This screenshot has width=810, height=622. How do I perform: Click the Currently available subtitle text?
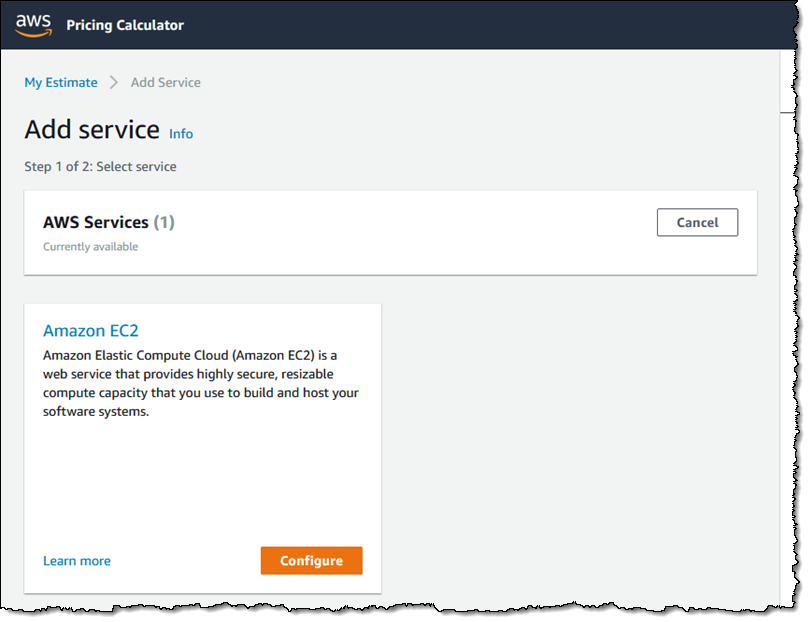(x=91, y=247)
